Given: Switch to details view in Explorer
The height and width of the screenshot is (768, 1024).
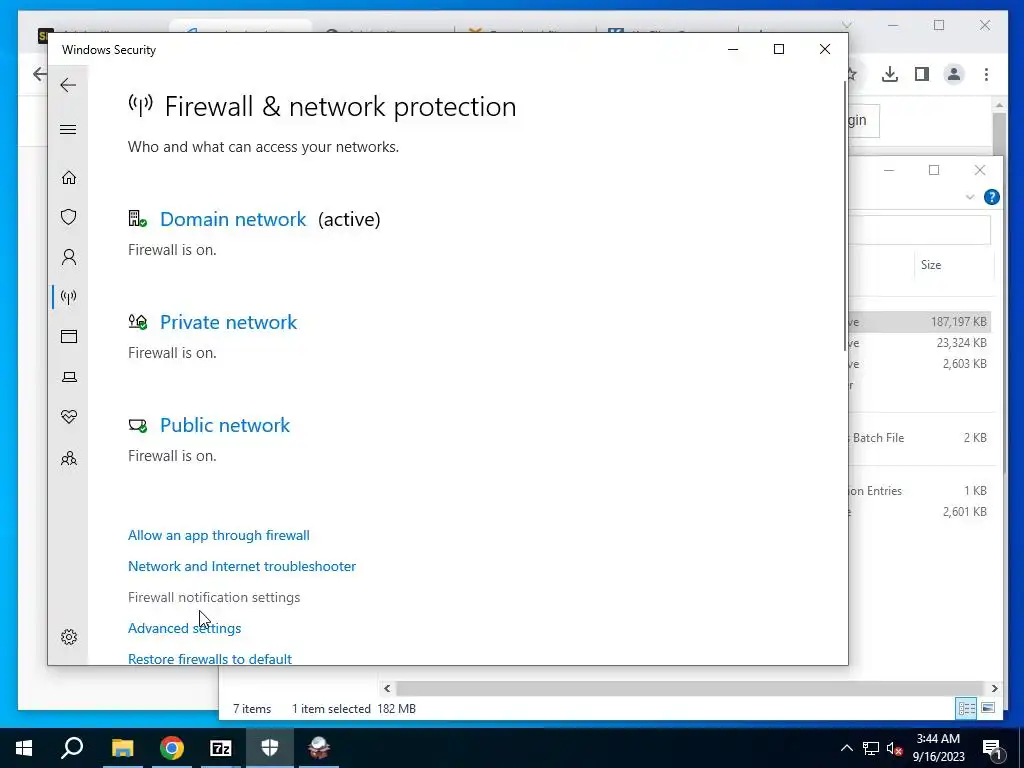Looking at the screenshot, I should (966, 708).
